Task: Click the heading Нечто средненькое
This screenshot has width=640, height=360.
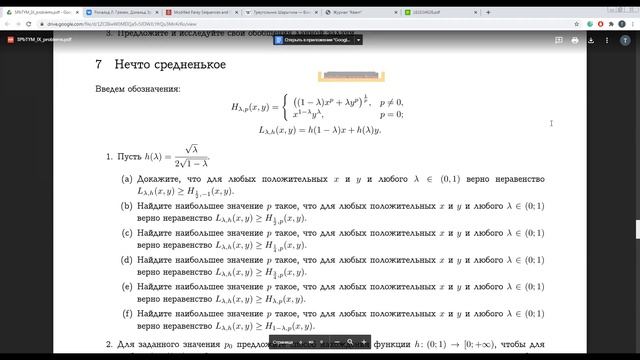Action: (x=170, y=64)
